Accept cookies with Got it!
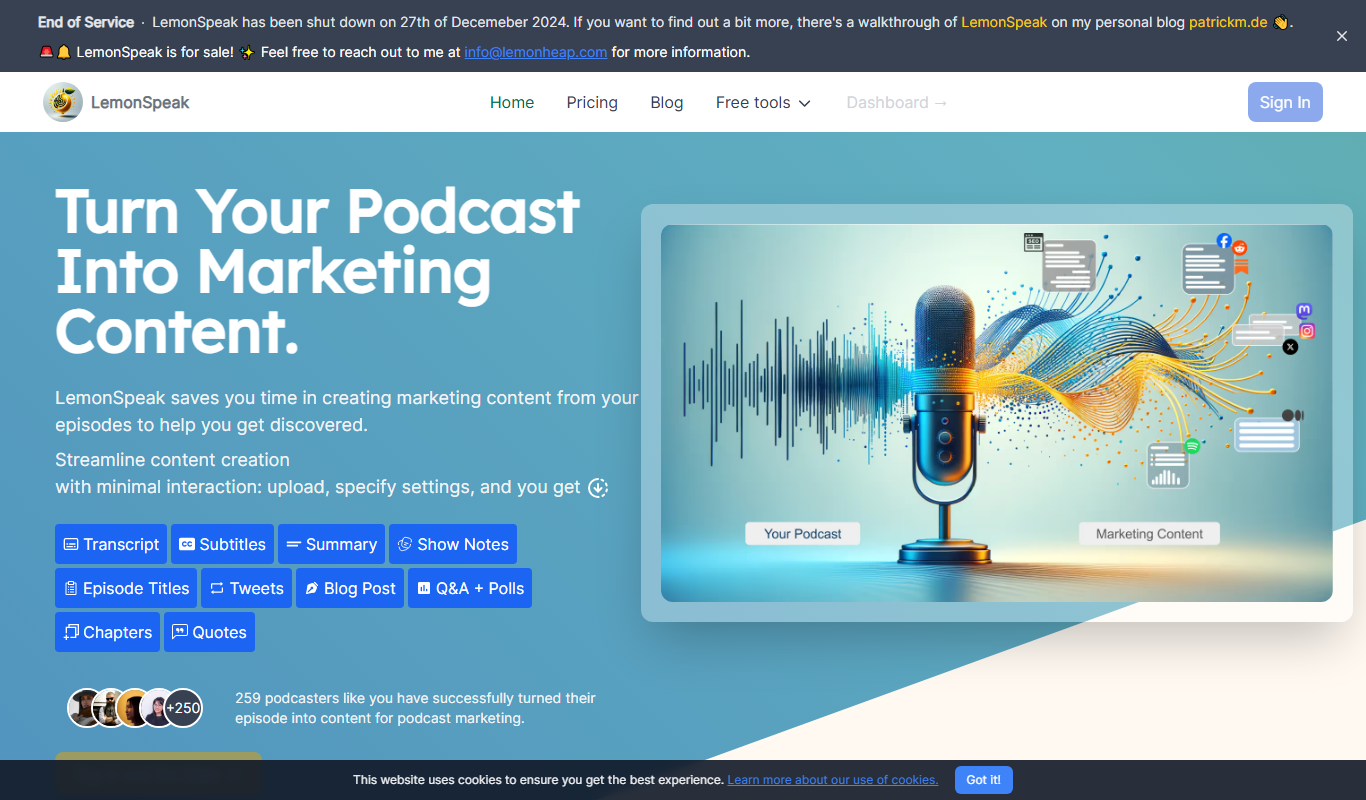The height and width of the screenshot is (800, 1366). pos(984,780)
